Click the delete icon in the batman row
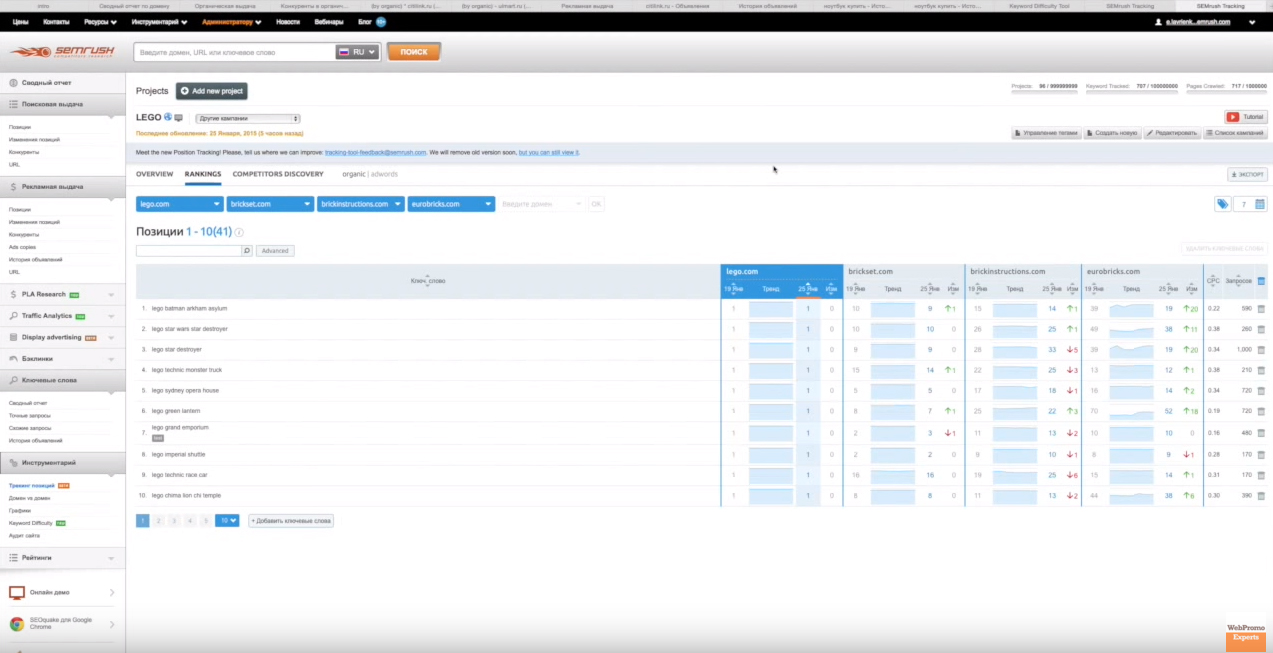This screenshot has width=1273, height=653. pyautogui.click(x=1260, y=309)
